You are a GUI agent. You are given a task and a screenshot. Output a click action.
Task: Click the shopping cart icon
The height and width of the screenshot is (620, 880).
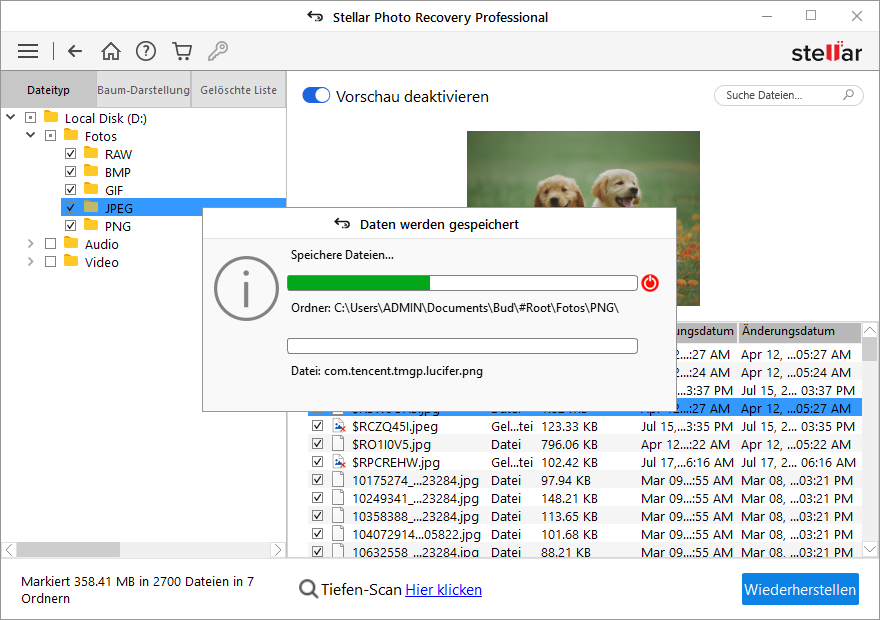(x=181, y=51)
